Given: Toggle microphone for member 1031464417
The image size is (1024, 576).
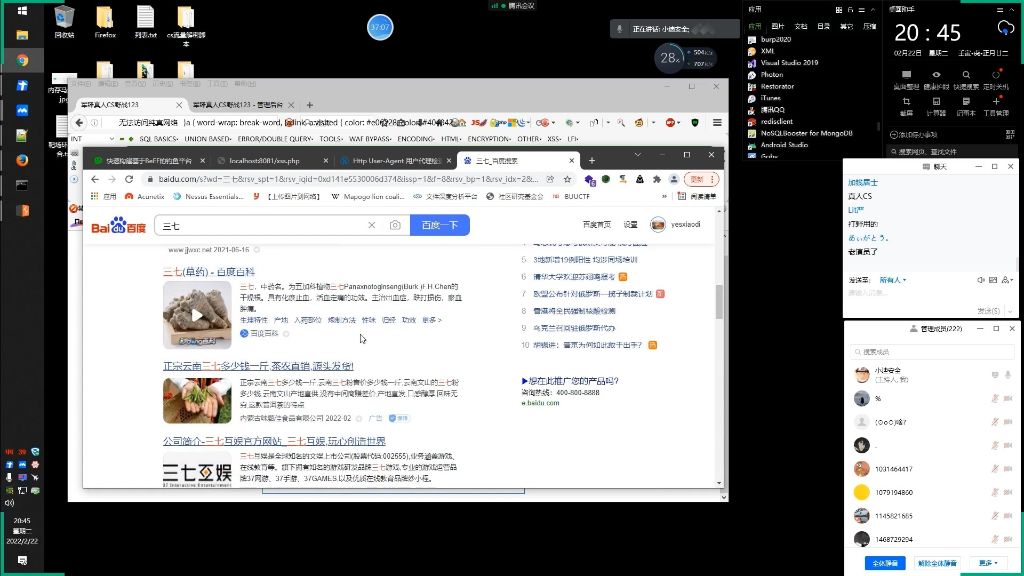Looking at the screenshot, I should (995, 469).
